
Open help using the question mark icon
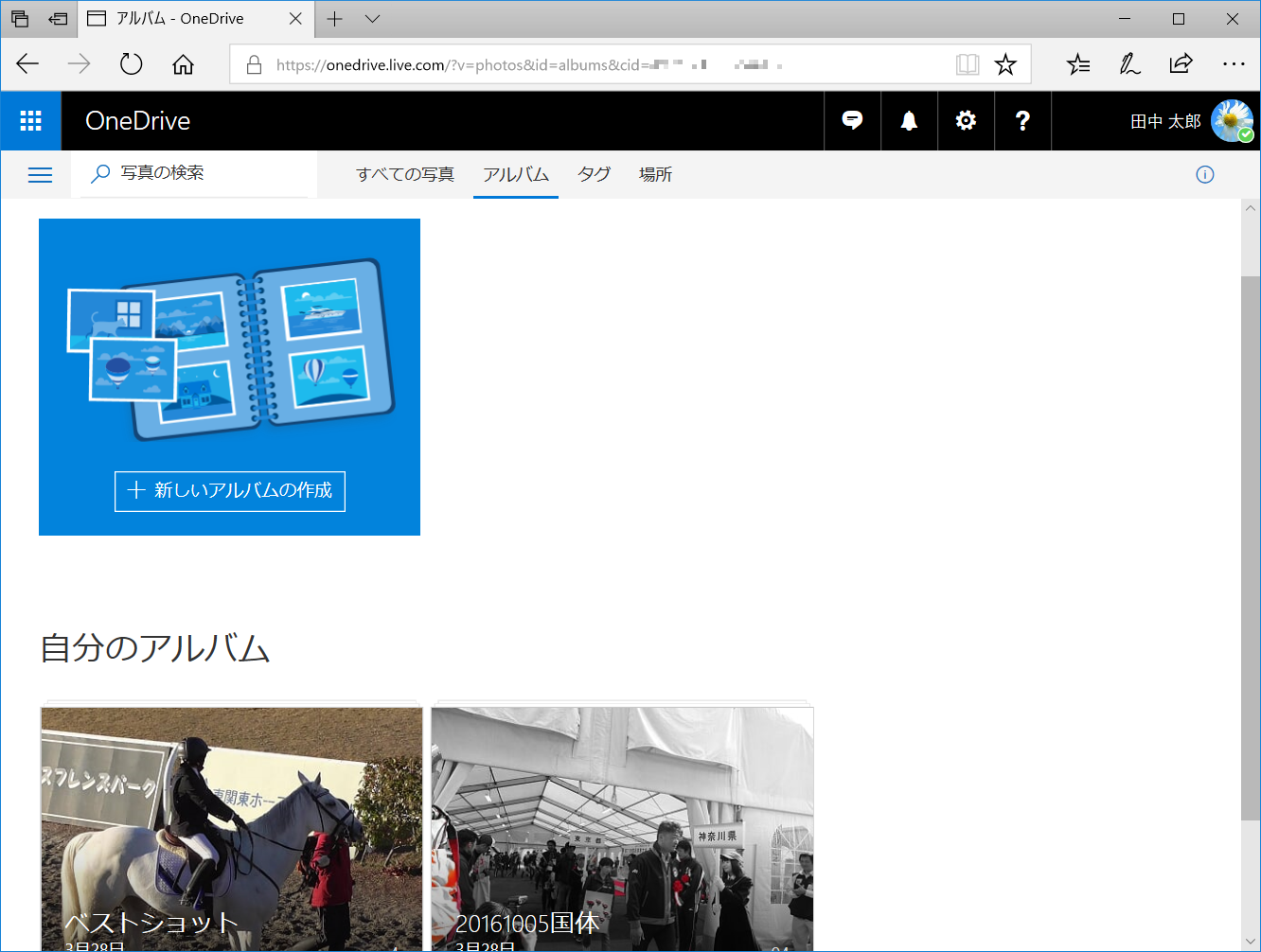[x=1021, y=120]
